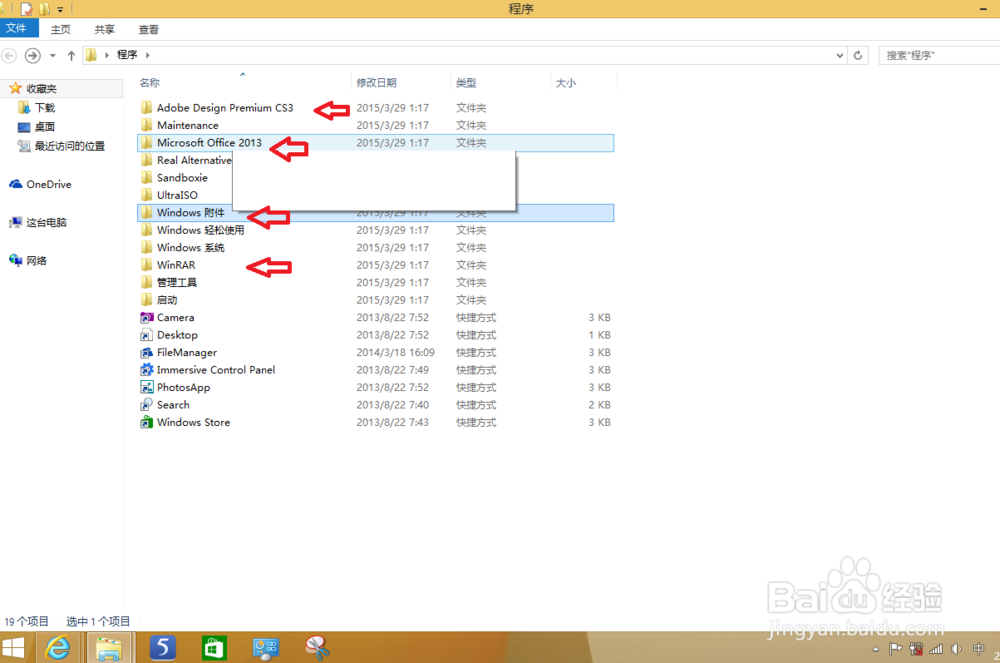Click the UltraISO folder icon
Screen dimensions: 1000x663
[147, 195]
